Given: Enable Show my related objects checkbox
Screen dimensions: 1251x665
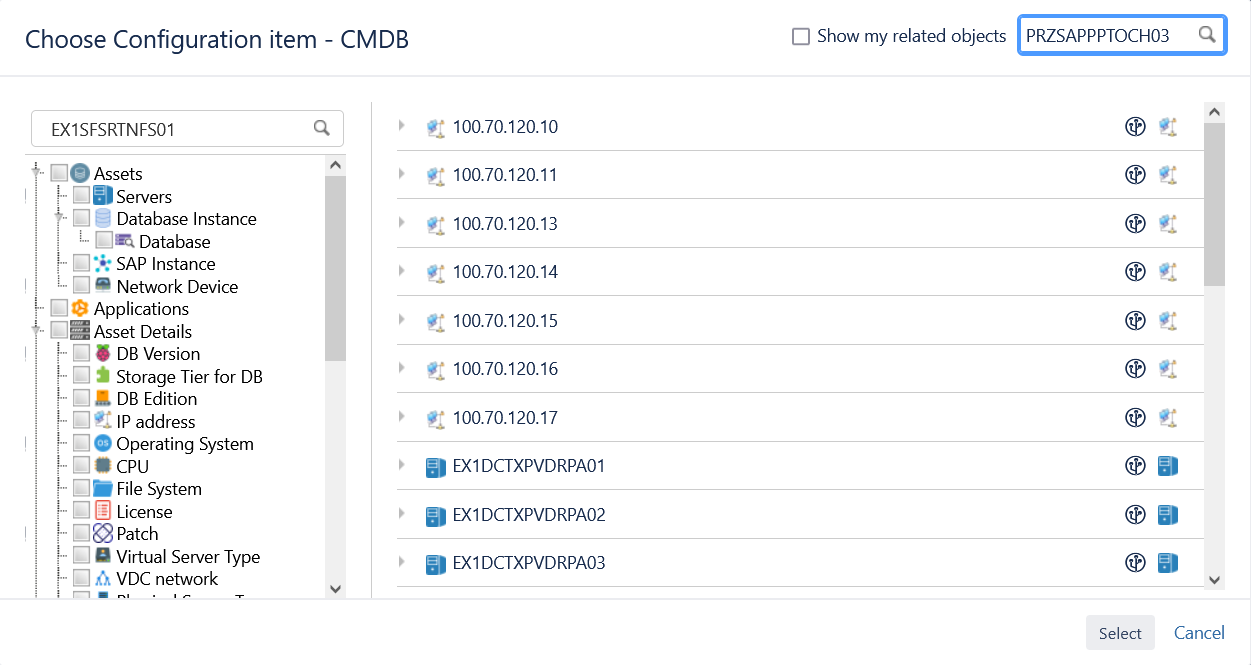Looking at the screenshot, I should point(801,36).
